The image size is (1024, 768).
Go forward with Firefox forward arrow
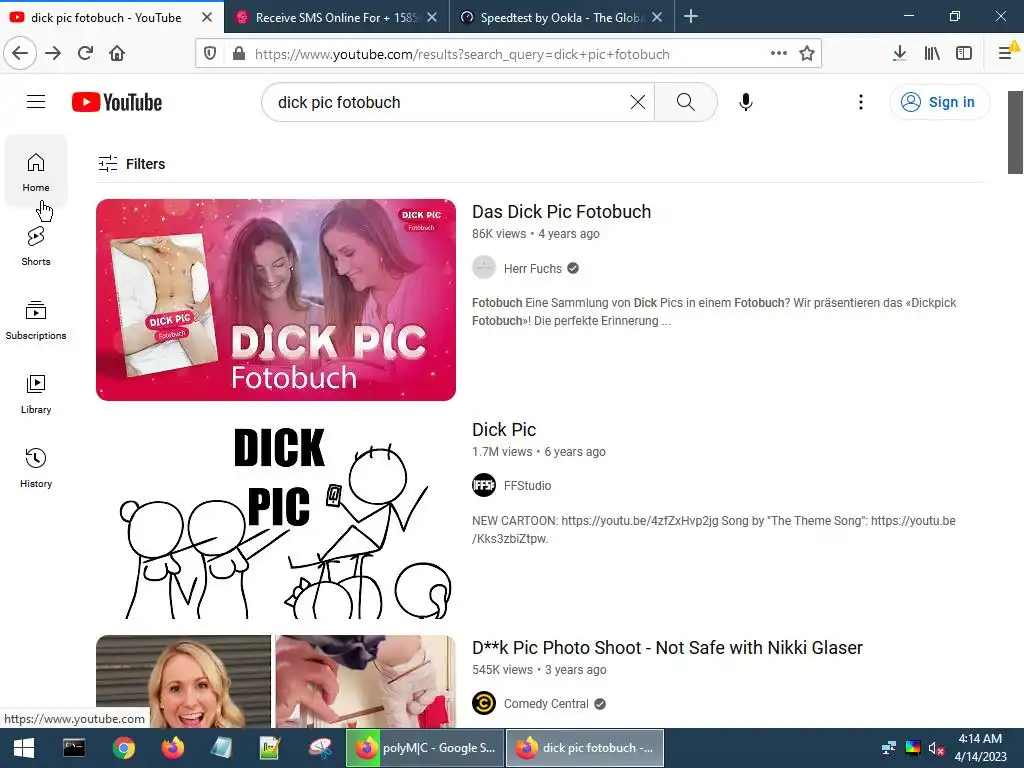53,54
